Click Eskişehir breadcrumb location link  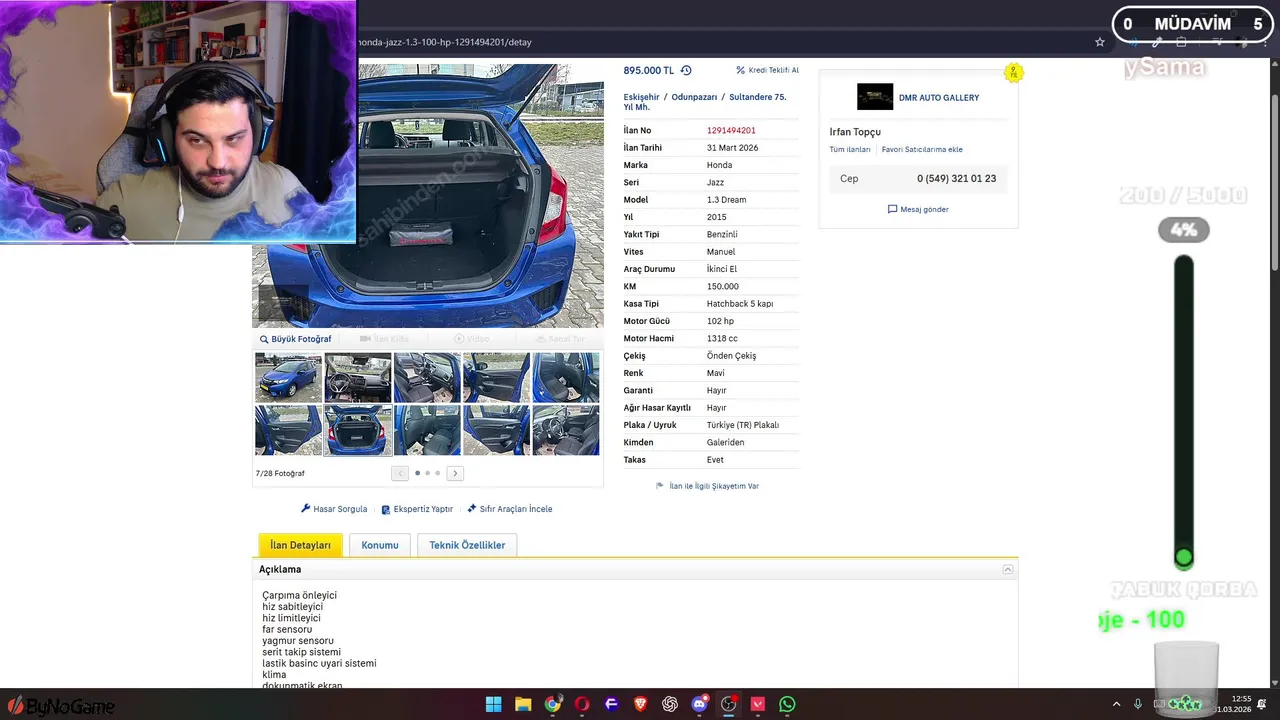coord(641,97)
